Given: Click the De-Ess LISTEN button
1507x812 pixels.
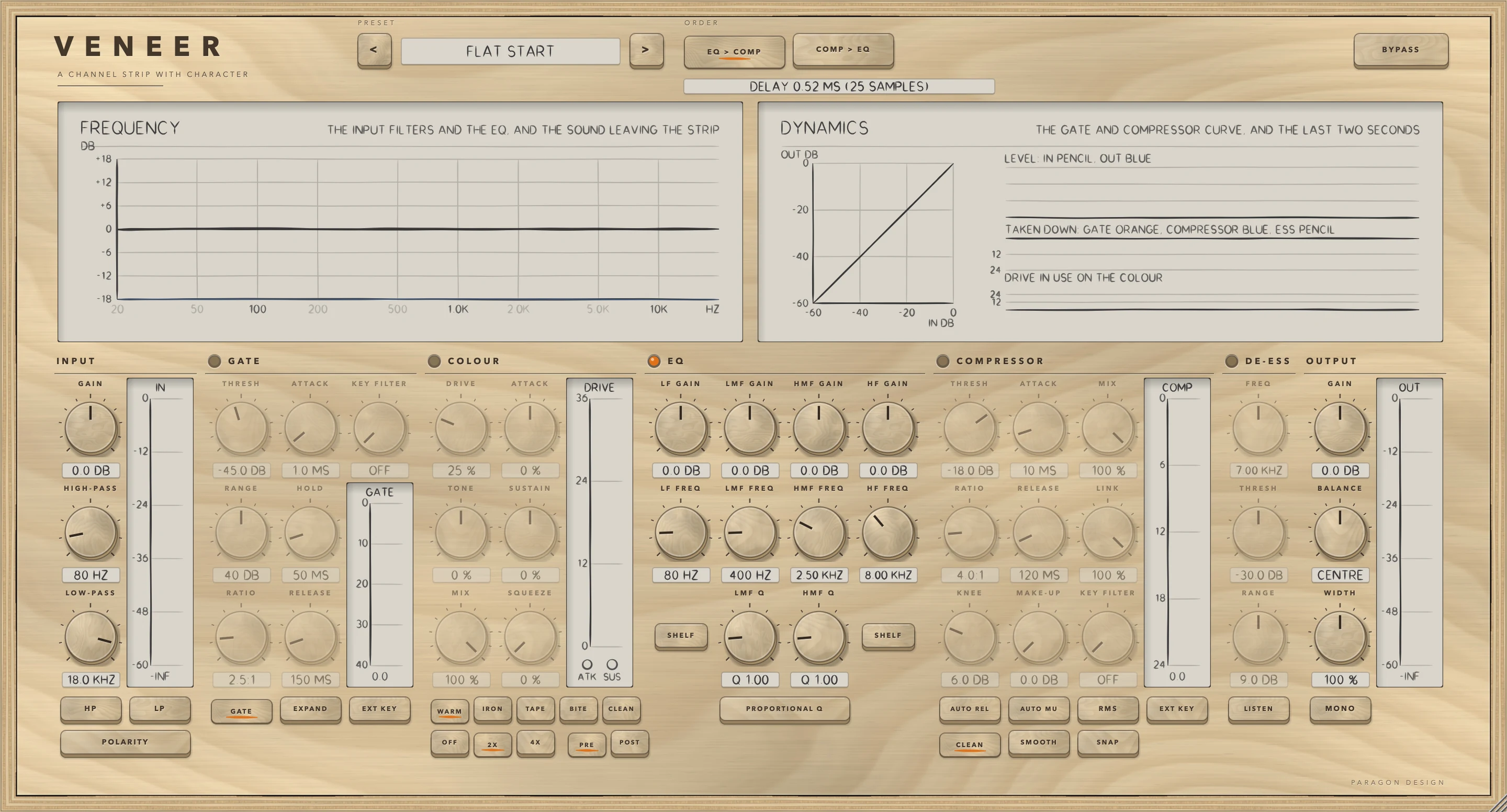Looking at the screenshot, I should 1258,708.
